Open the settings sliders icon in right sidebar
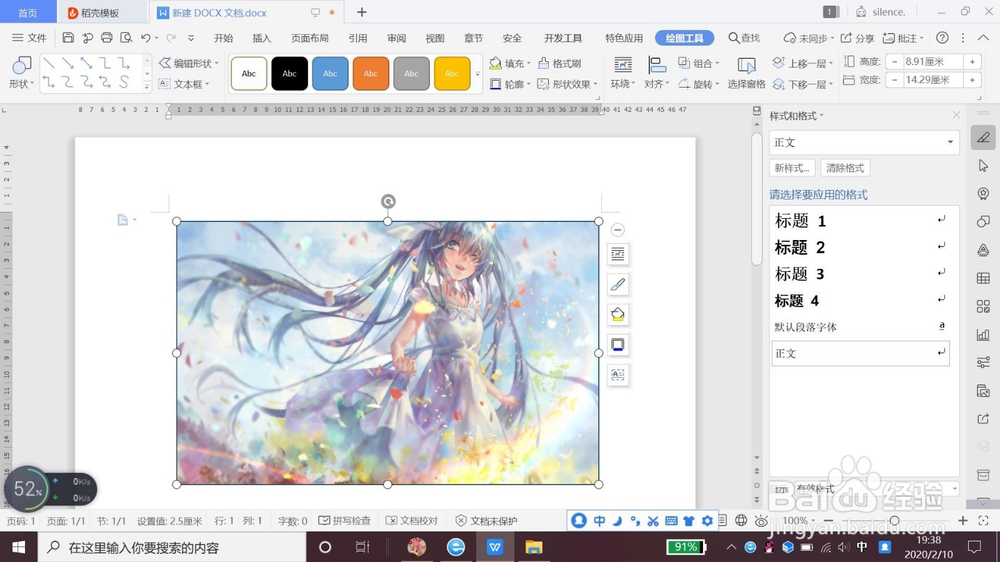 [983, 362]
